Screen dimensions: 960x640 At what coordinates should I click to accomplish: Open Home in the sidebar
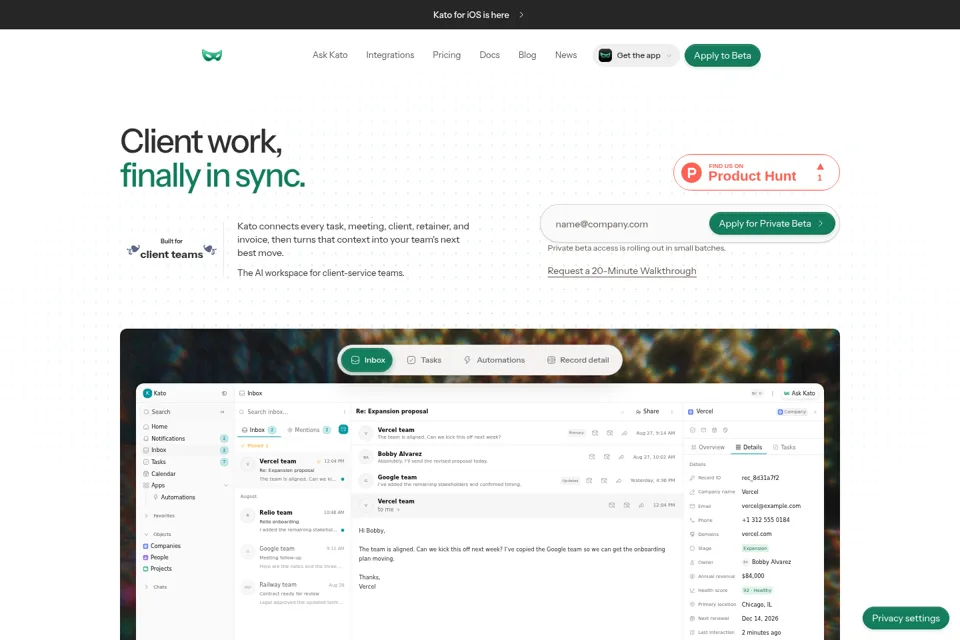[x=184, y=426]
